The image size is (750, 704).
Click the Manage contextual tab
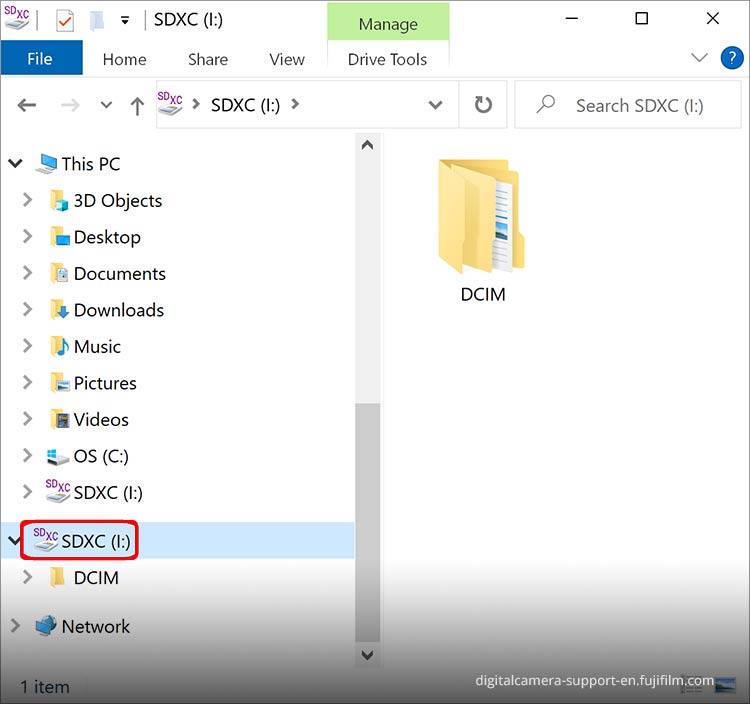[x=388, y=23]
